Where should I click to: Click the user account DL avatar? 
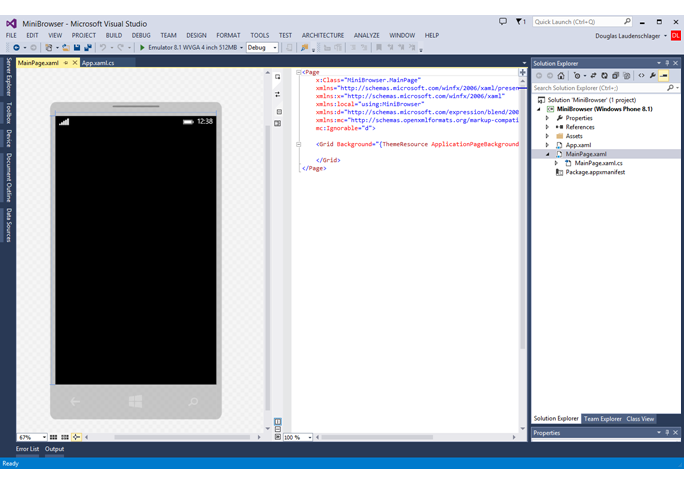[x=676, y=36]
